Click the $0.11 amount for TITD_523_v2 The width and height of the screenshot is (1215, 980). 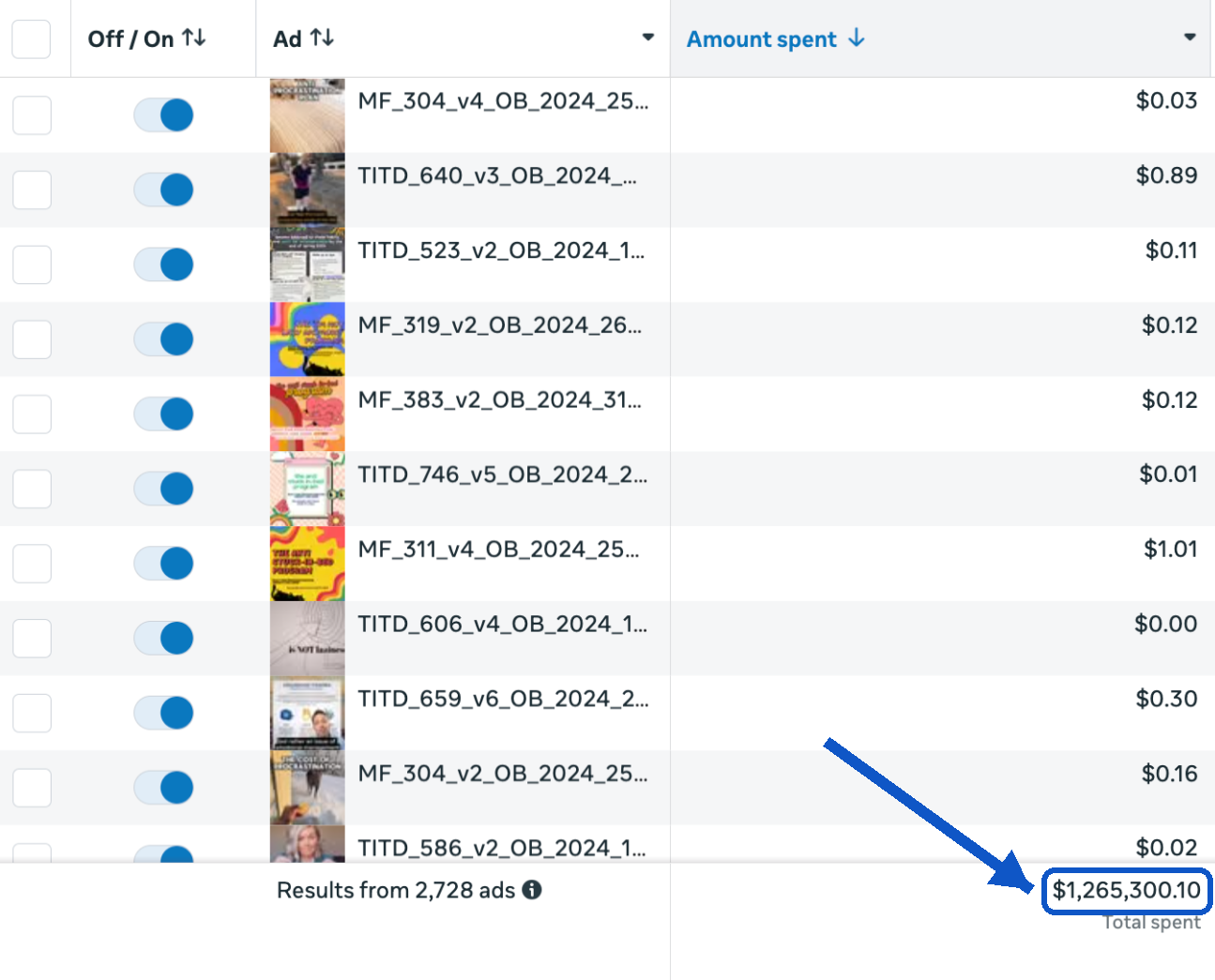1171,250
